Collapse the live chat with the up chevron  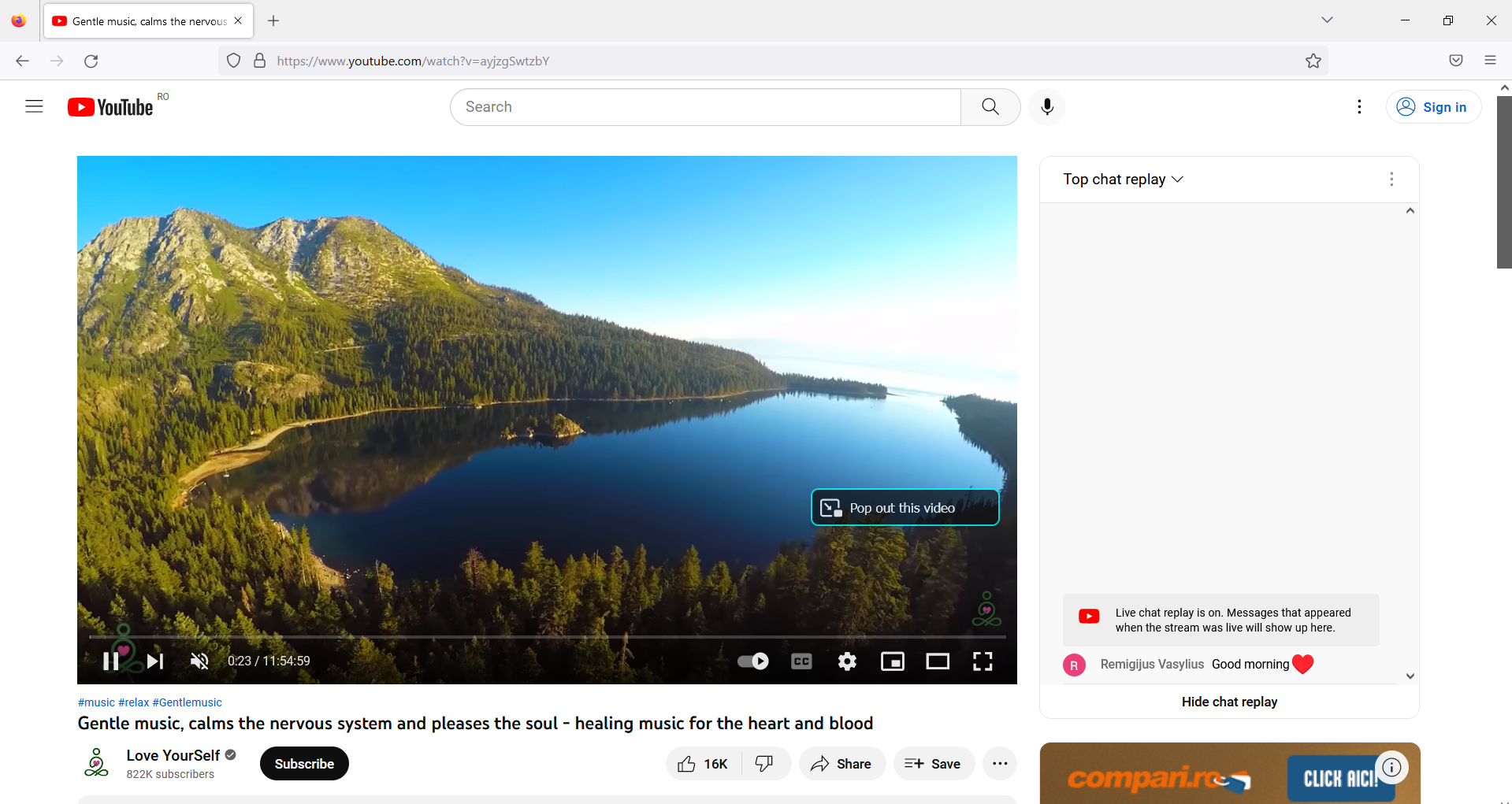tap(1410, 210)
